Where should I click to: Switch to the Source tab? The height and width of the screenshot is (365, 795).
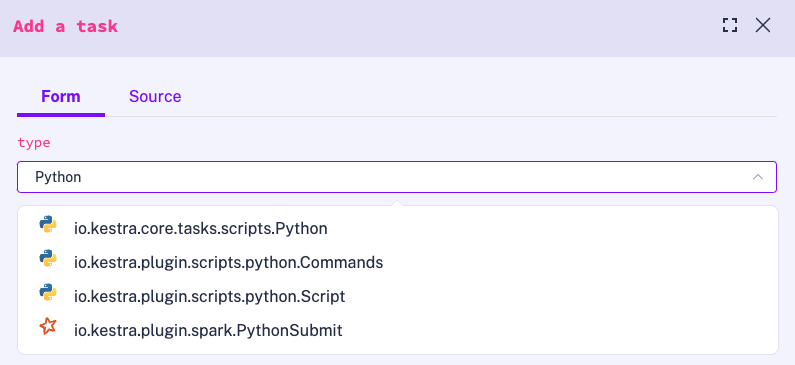[x=155, y=96]
